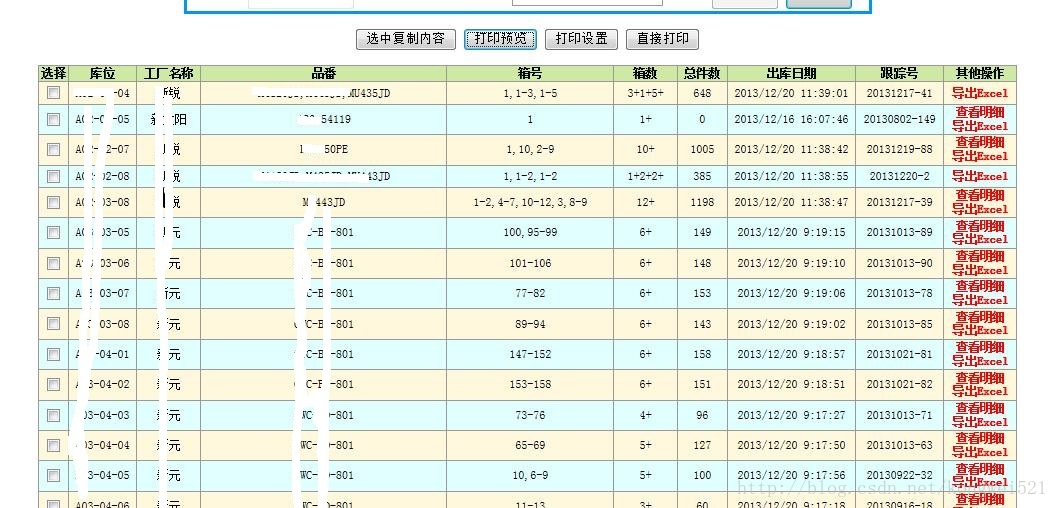Click date cell 2013/12/20 9:17:56
The image size is (1058, 508).
[x=791, y=476]
